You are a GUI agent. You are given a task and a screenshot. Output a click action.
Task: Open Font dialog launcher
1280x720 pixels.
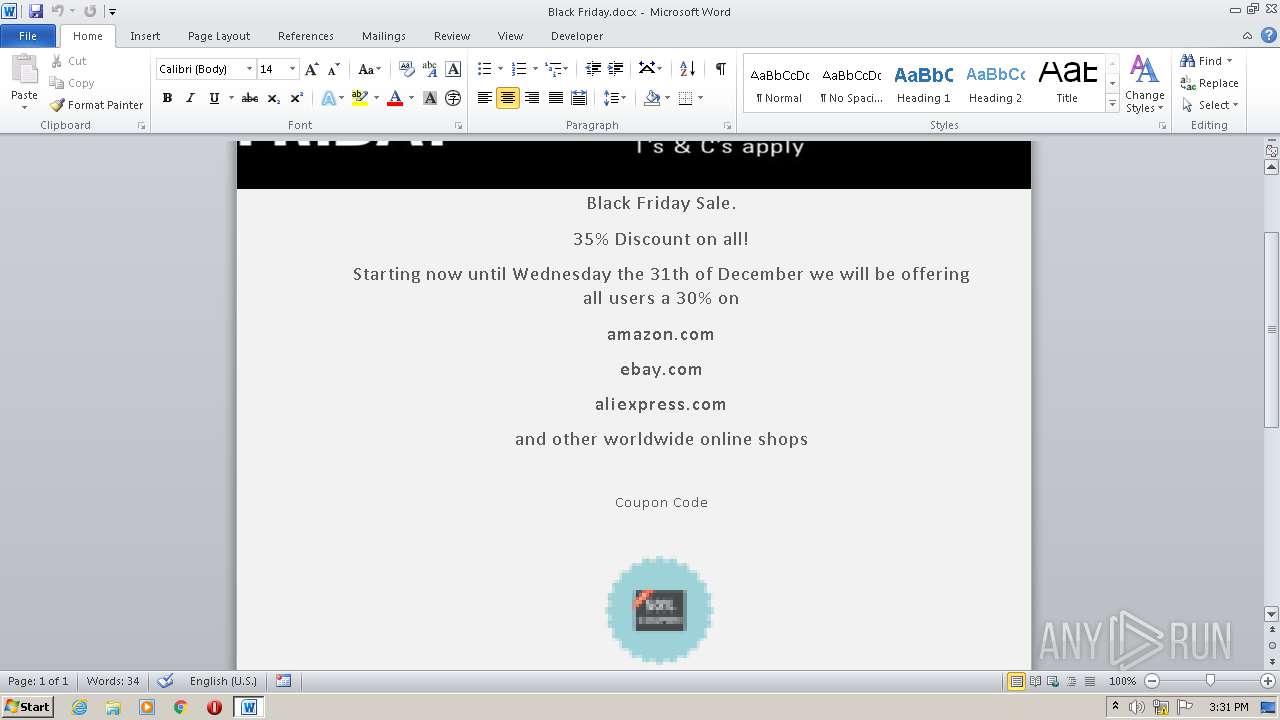coord(459,126)
